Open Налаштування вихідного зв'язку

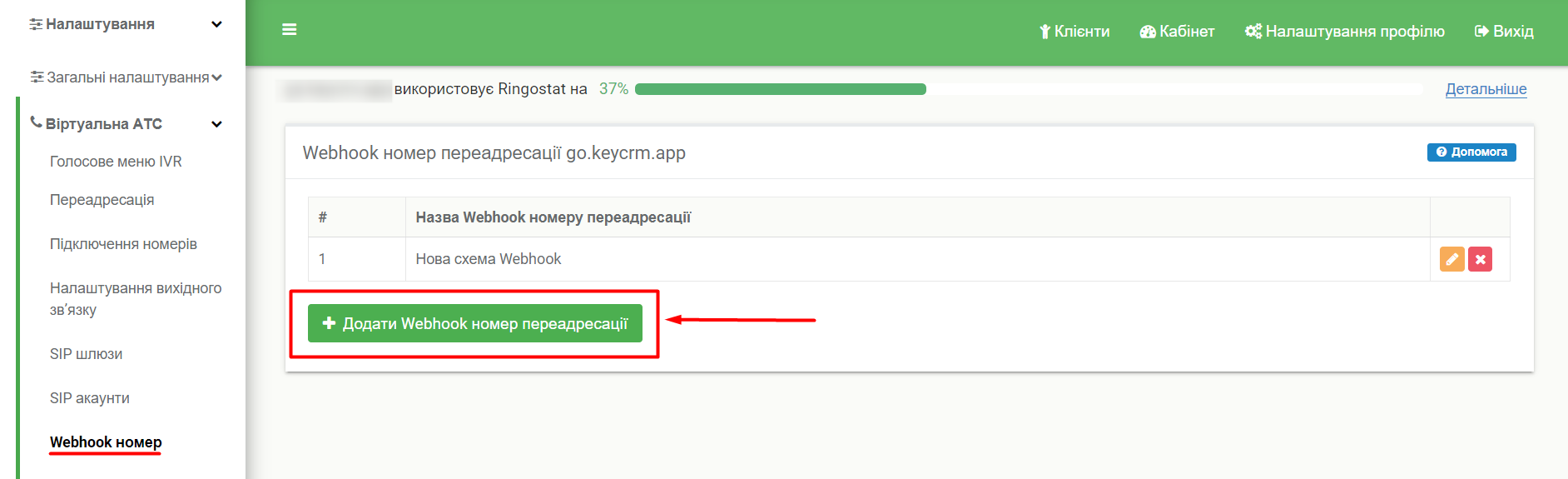(x=136, y=299)
